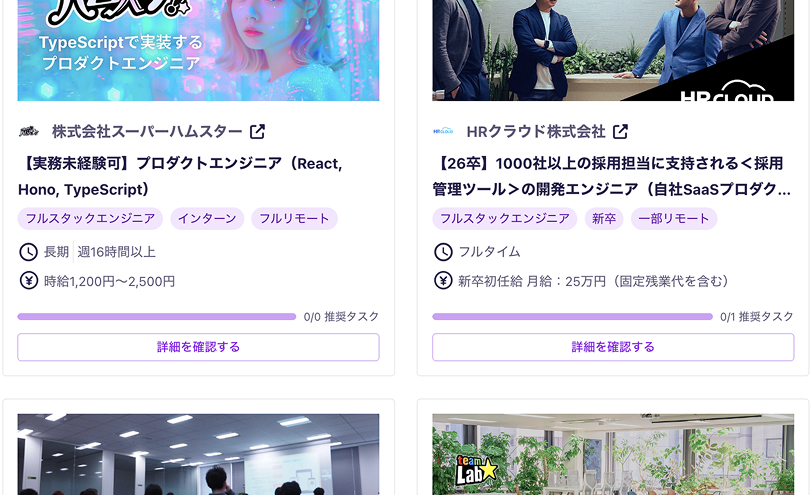Click 詳細を確認する on the HRクラウド card
The width and height of the screenshot is (810, 495).
(613, 347)
